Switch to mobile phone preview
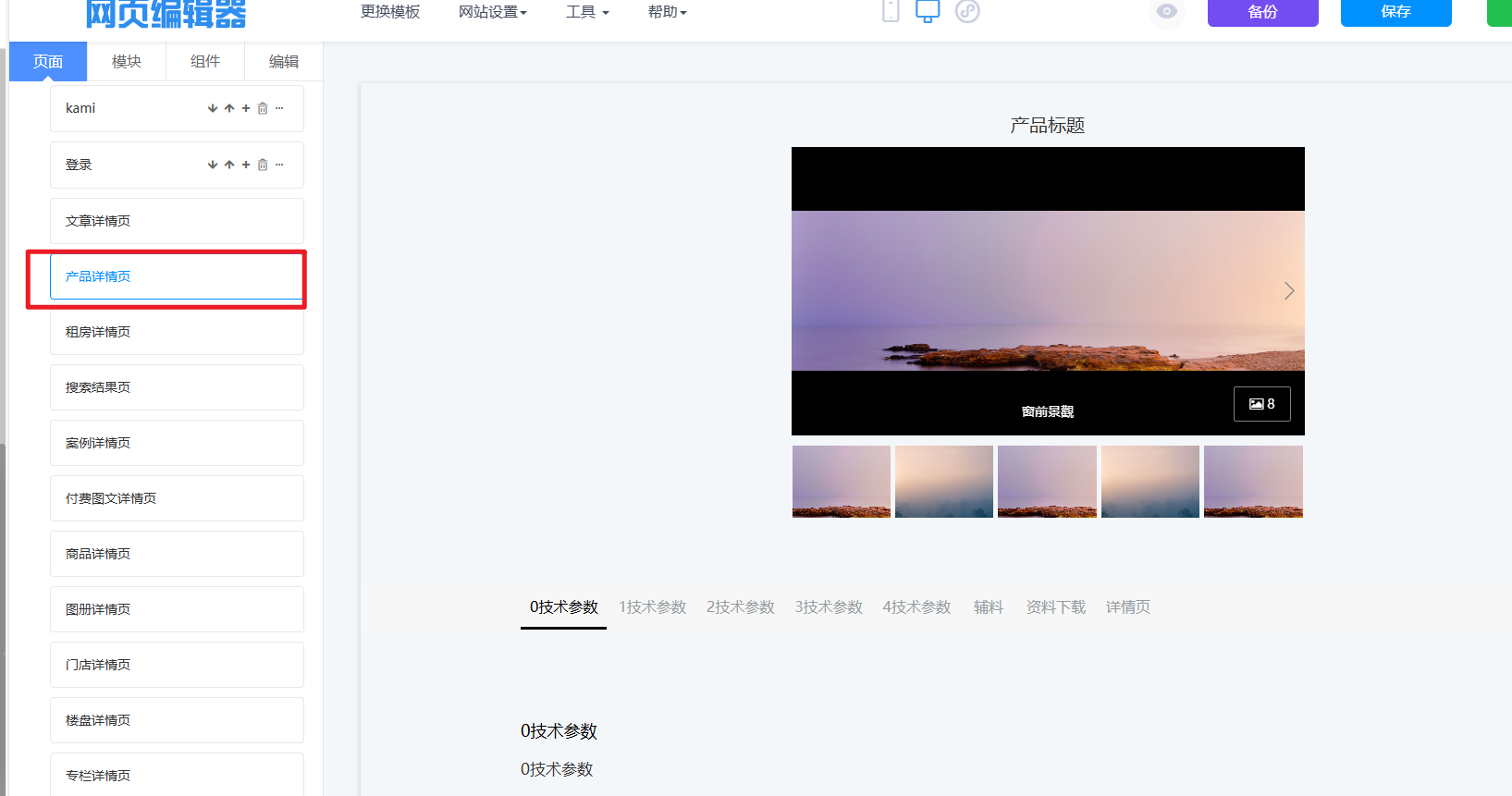This screenshot has height=796, width=1512. (x=891, y=10)
